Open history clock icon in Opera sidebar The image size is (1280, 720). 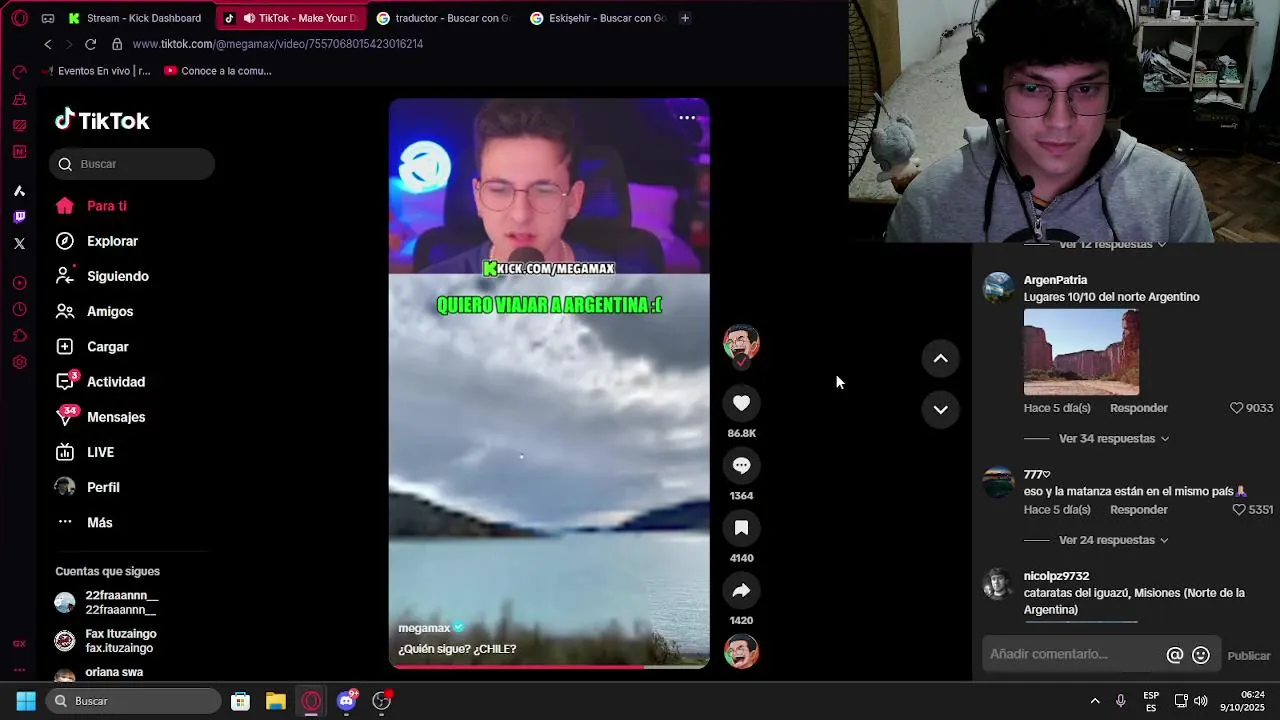19,310
